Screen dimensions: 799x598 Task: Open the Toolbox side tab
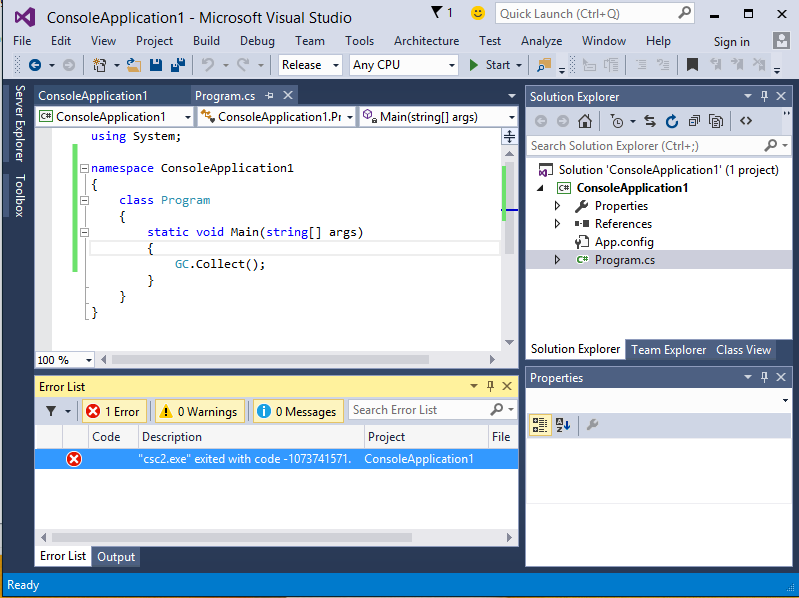(x=20, y=196)
